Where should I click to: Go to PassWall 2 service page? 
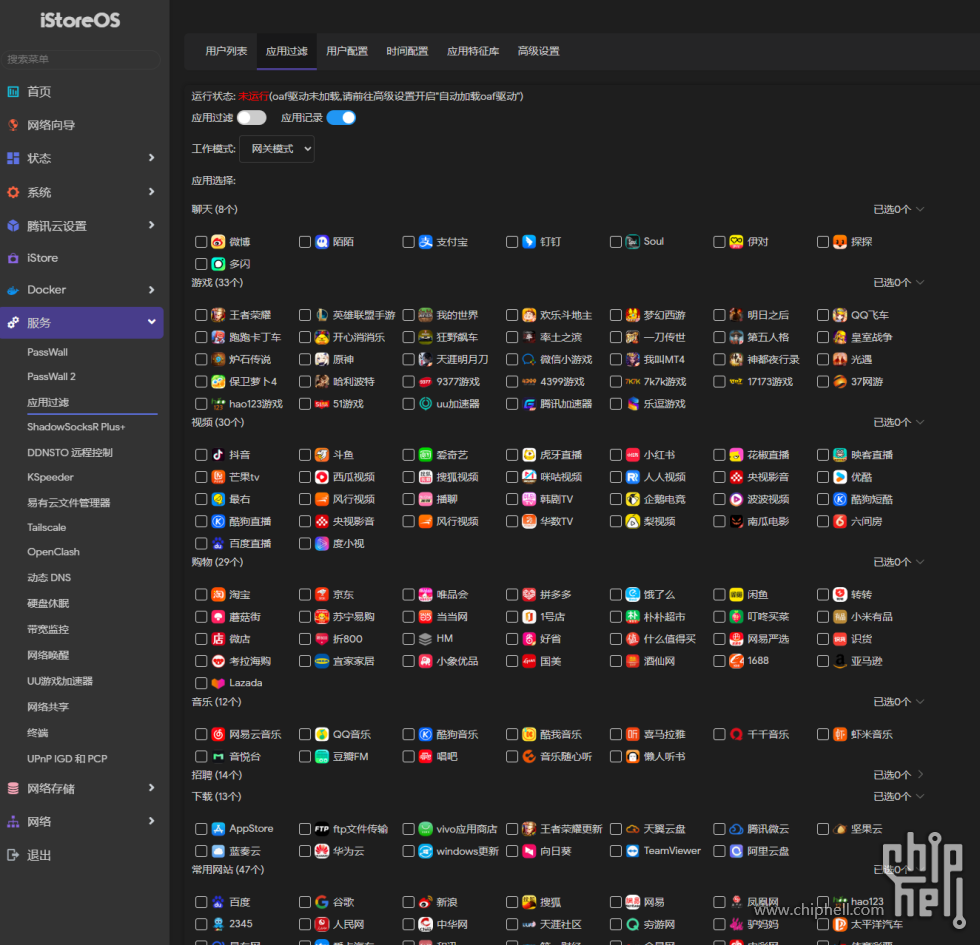[51, 377]
